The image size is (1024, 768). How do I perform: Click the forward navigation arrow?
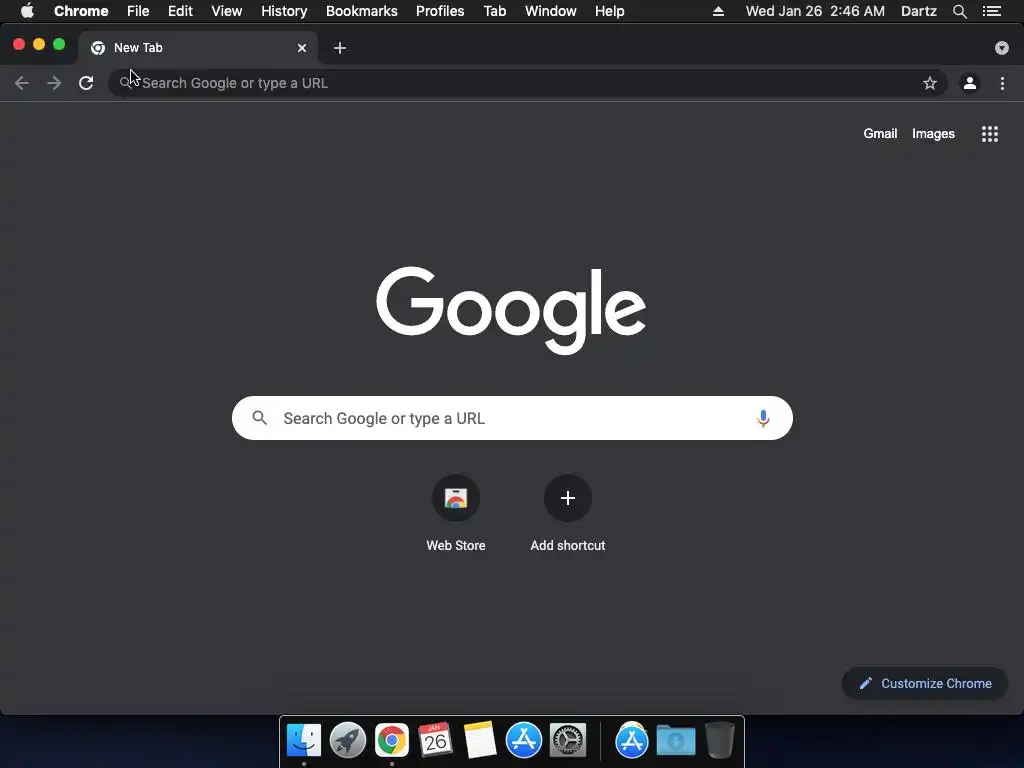click(54, 83)
